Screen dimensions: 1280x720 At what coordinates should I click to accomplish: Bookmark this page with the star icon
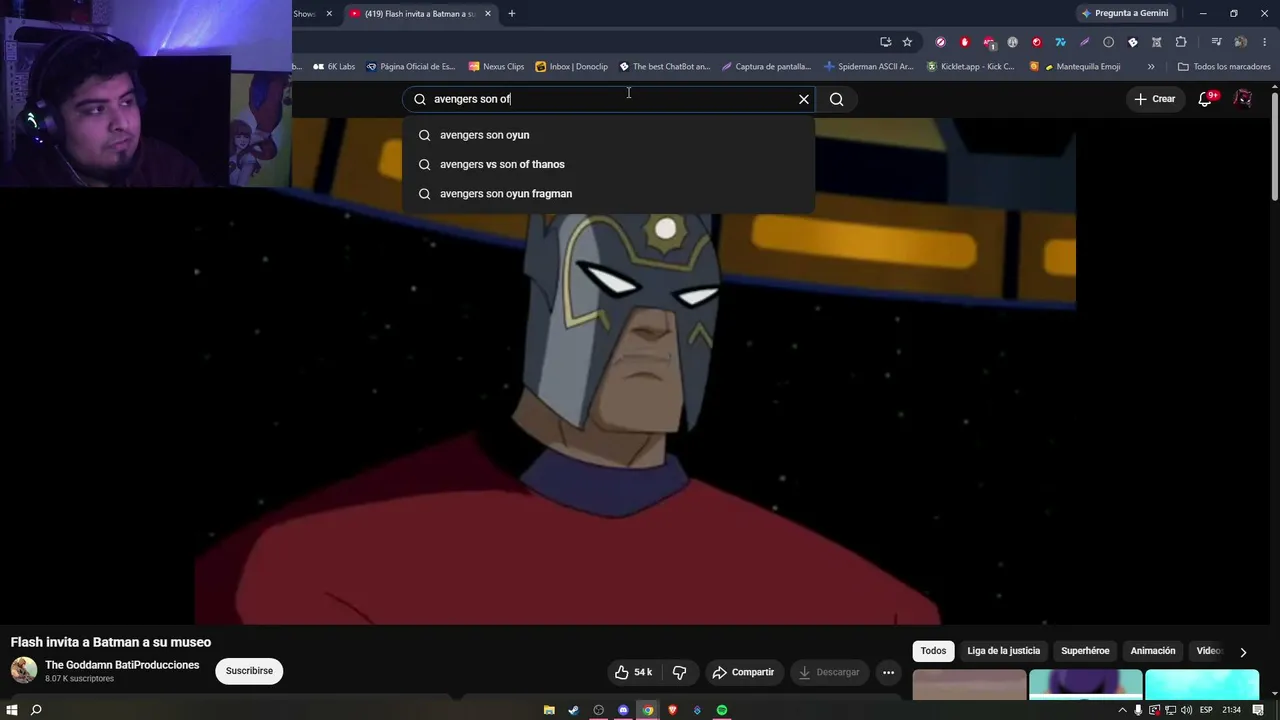pos(907,42)
